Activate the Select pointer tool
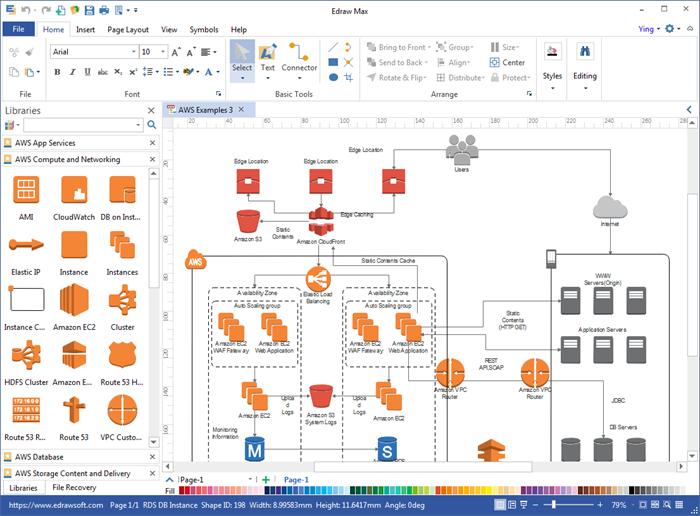 (242, 61)
